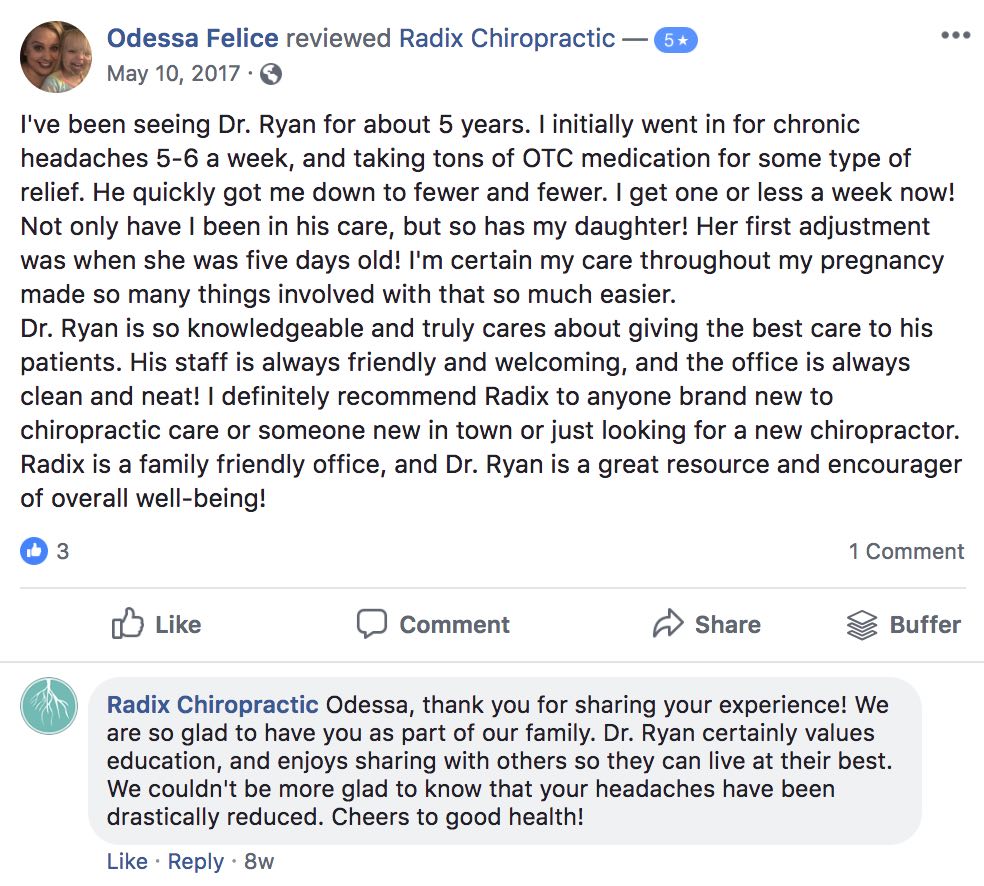Open Odessa Felice's profile picture
This screenshot has width=984, height=886.
tap(57, 56)
